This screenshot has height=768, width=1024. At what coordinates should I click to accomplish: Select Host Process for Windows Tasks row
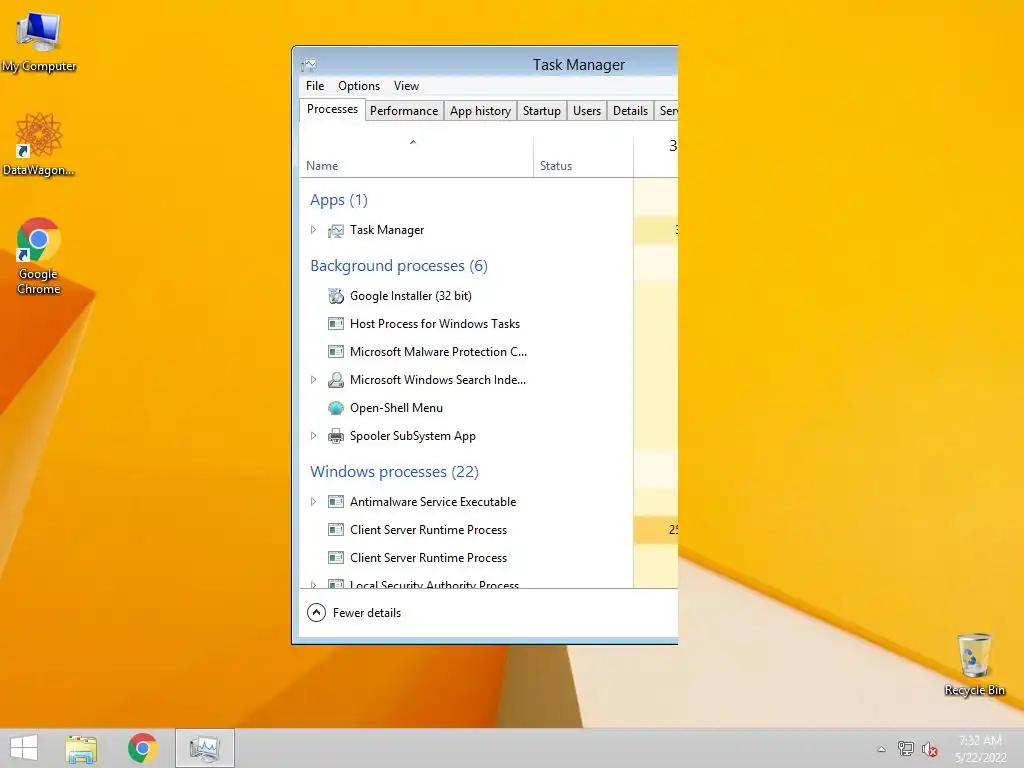[488, 324]
